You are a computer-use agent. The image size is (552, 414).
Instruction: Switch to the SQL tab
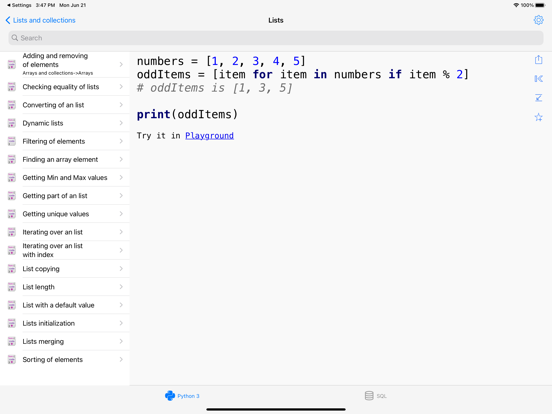pyautogui.click(x=376, y=396)
